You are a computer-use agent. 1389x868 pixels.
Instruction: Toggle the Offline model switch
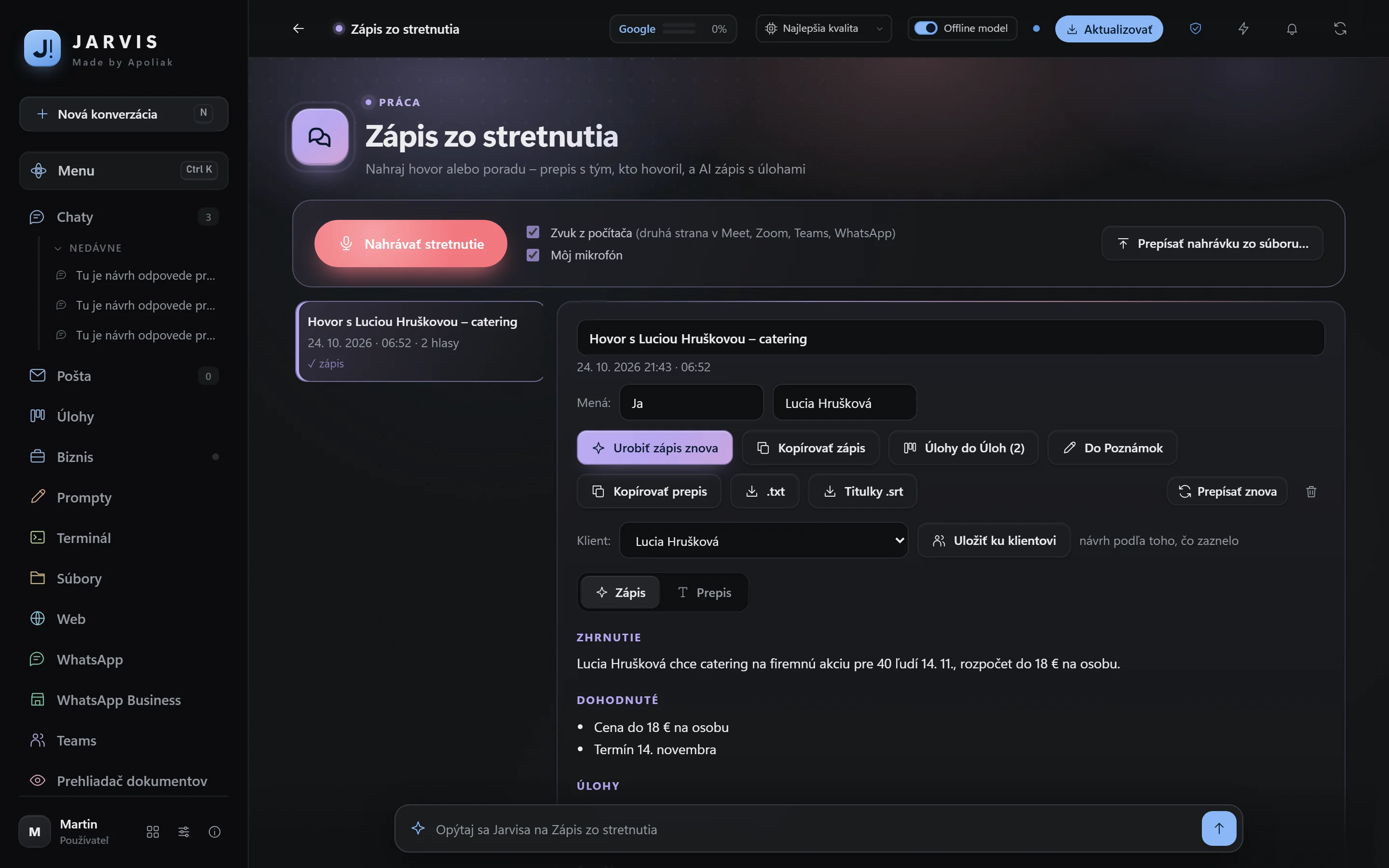[925, 28]
